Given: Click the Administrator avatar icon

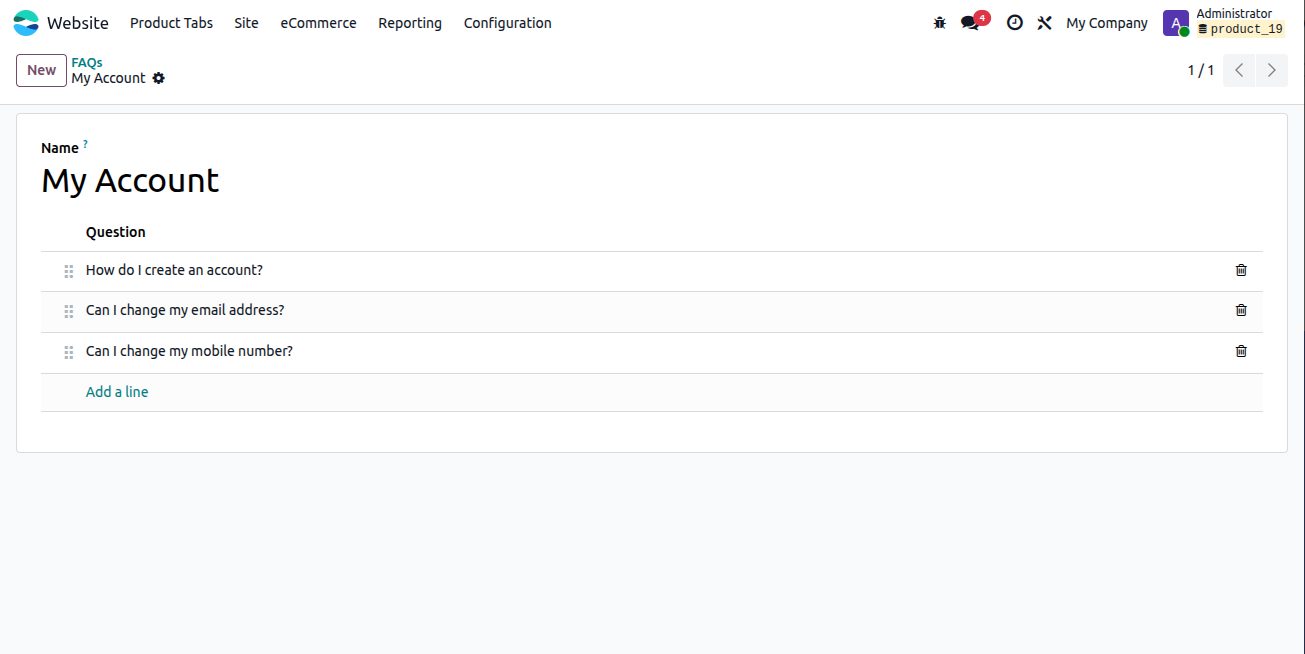Looking at the screenshot, I should (1176, 23).
